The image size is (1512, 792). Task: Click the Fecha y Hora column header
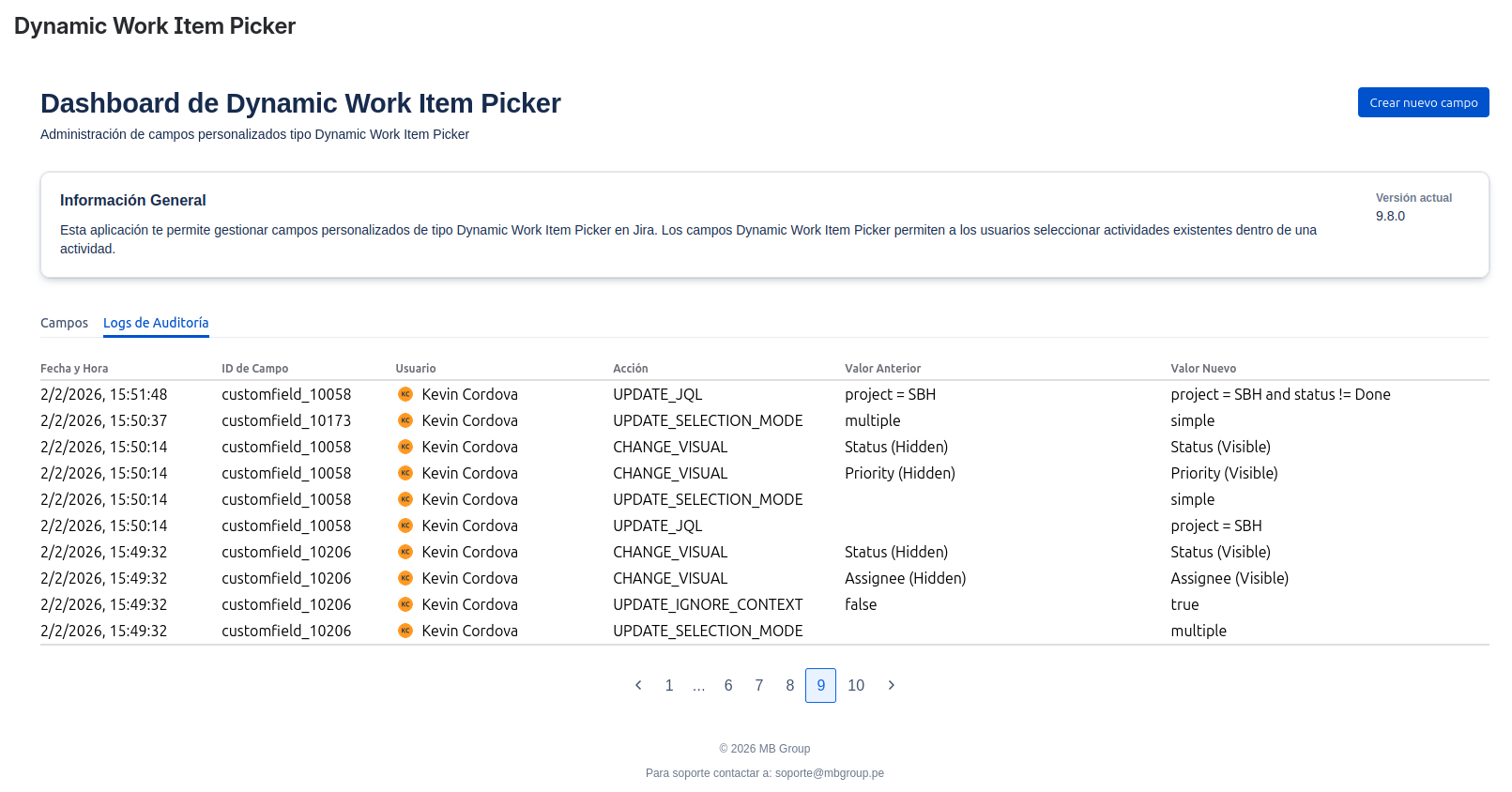[x=74, y=369]
